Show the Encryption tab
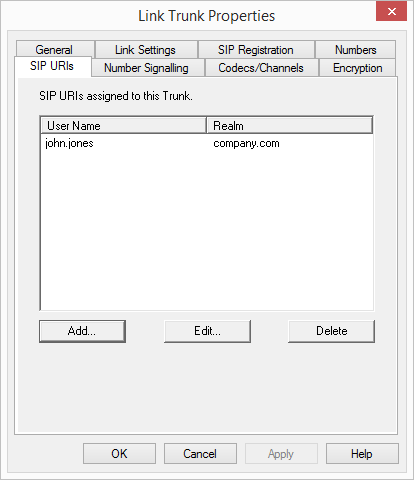Viewport: 414px width, 480px height. pos(357,68)
